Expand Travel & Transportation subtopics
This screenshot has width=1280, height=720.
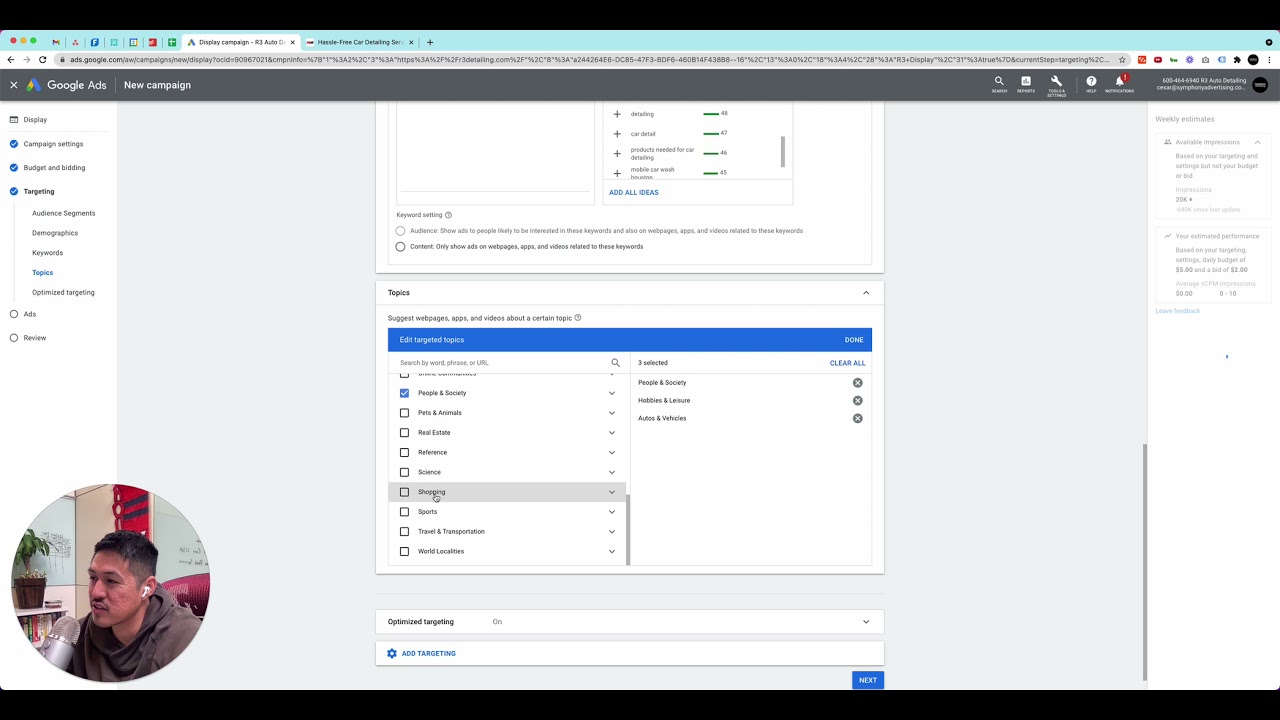coord(612,532)
